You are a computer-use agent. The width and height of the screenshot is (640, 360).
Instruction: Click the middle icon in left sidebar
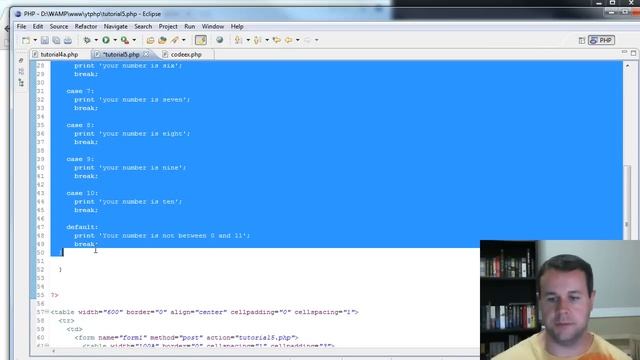pyautogui.click(x=21, y=71)
